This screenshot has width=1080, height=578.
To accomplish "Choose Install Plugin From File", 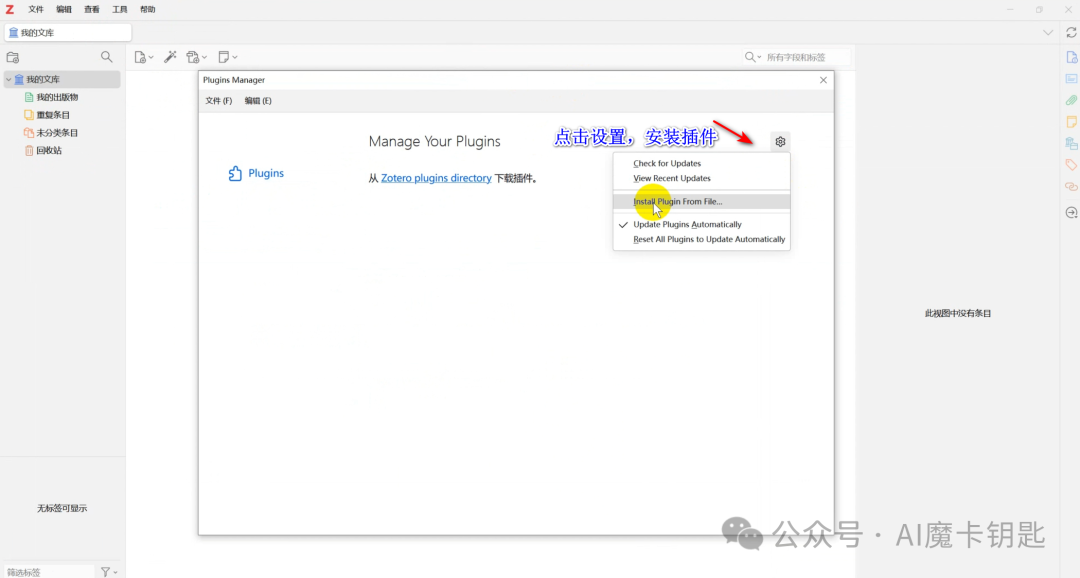I will (701, 201).
